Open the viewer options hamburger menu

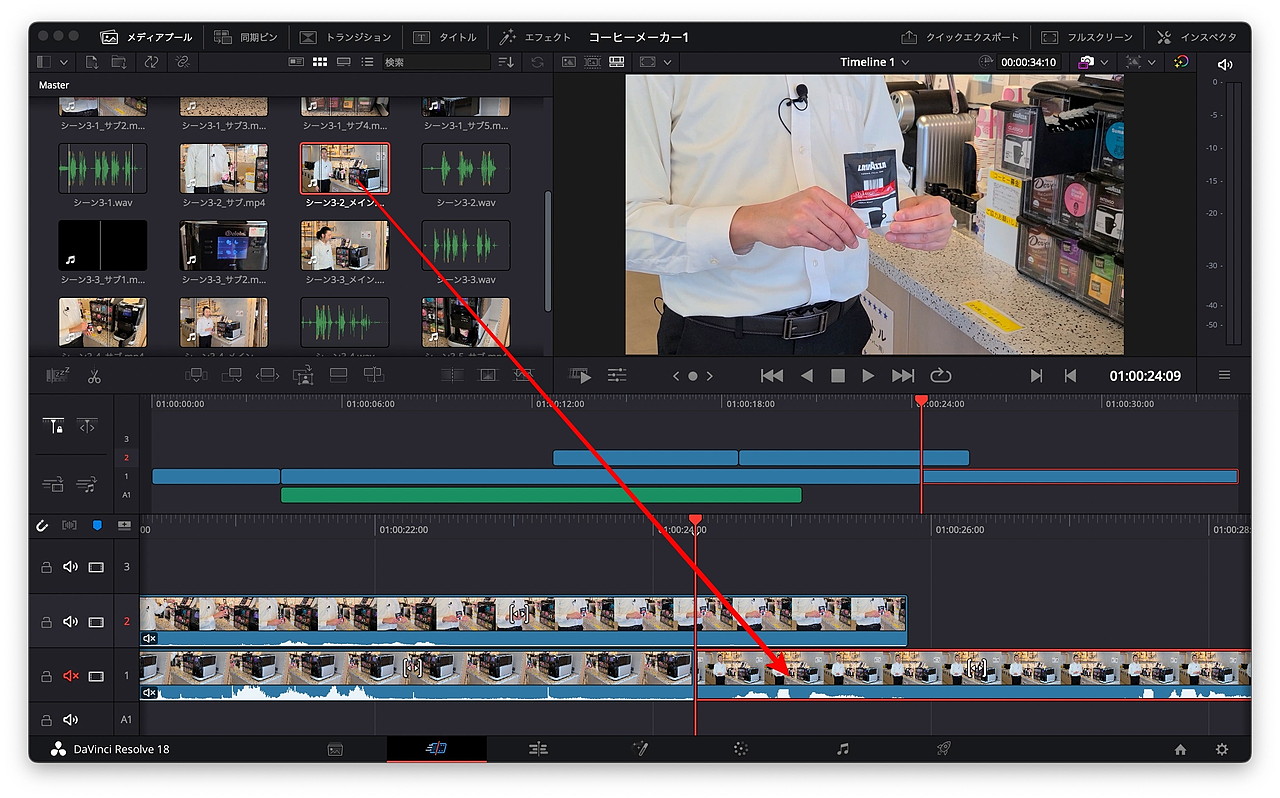[1224, 376]
